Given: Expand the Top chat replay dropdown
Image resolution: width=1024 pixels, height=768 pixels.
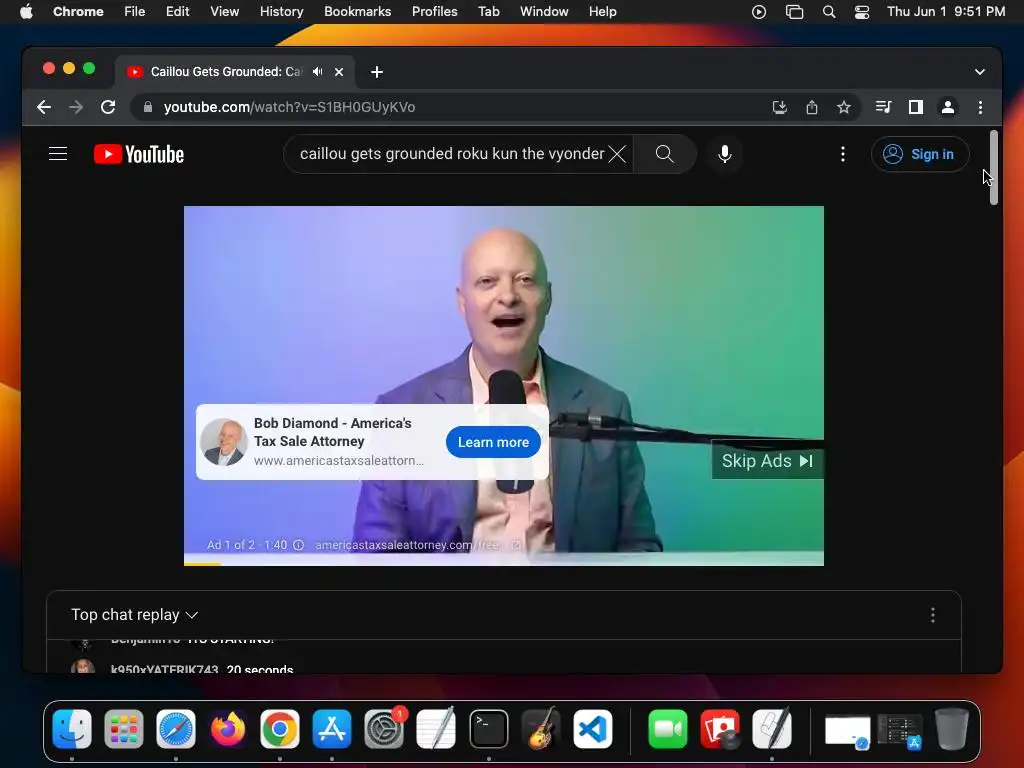Looking at the screenshot, I should [x=135, y=615].
